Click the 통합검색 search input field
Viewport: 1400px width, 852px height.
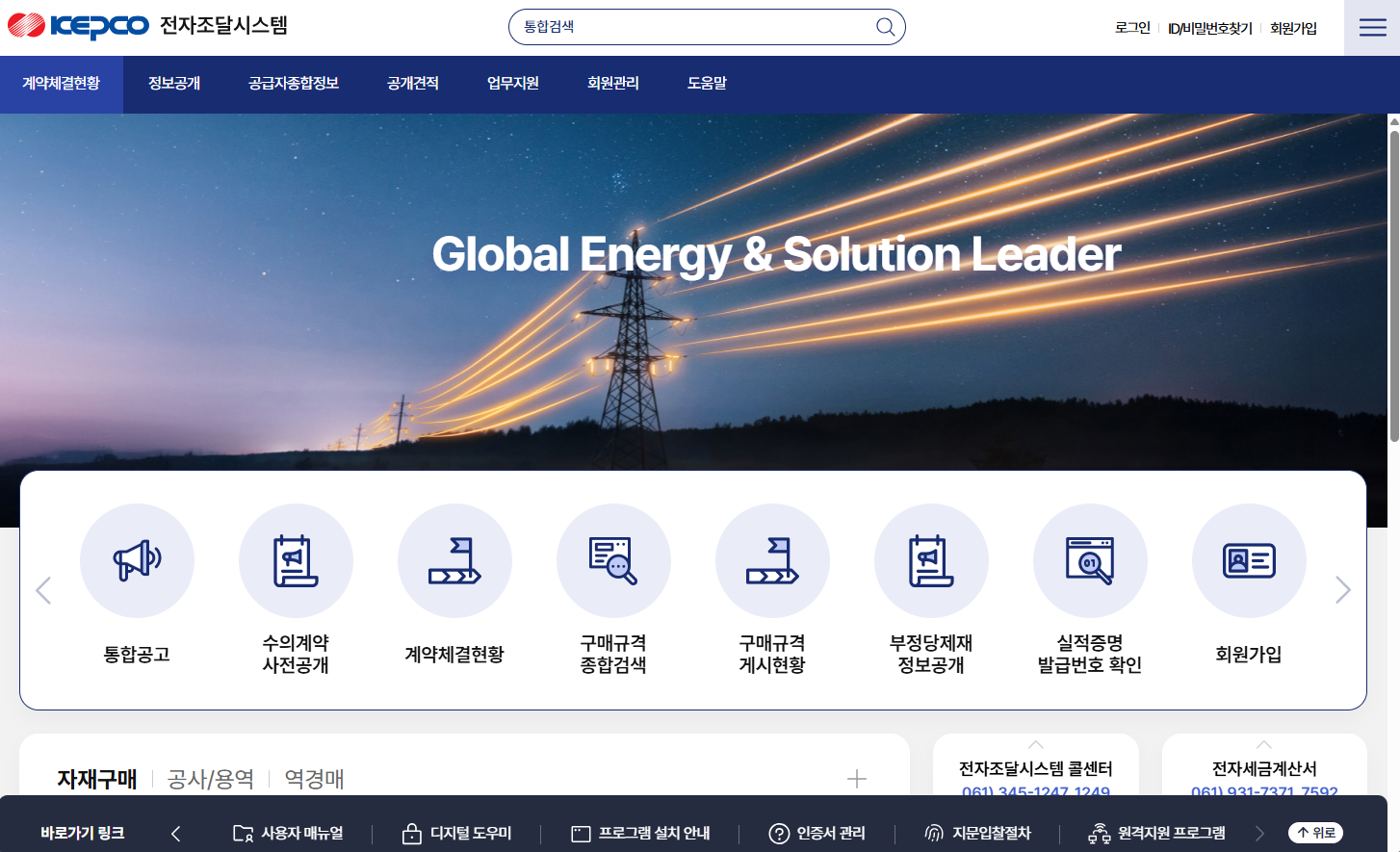tap(695, 27)
